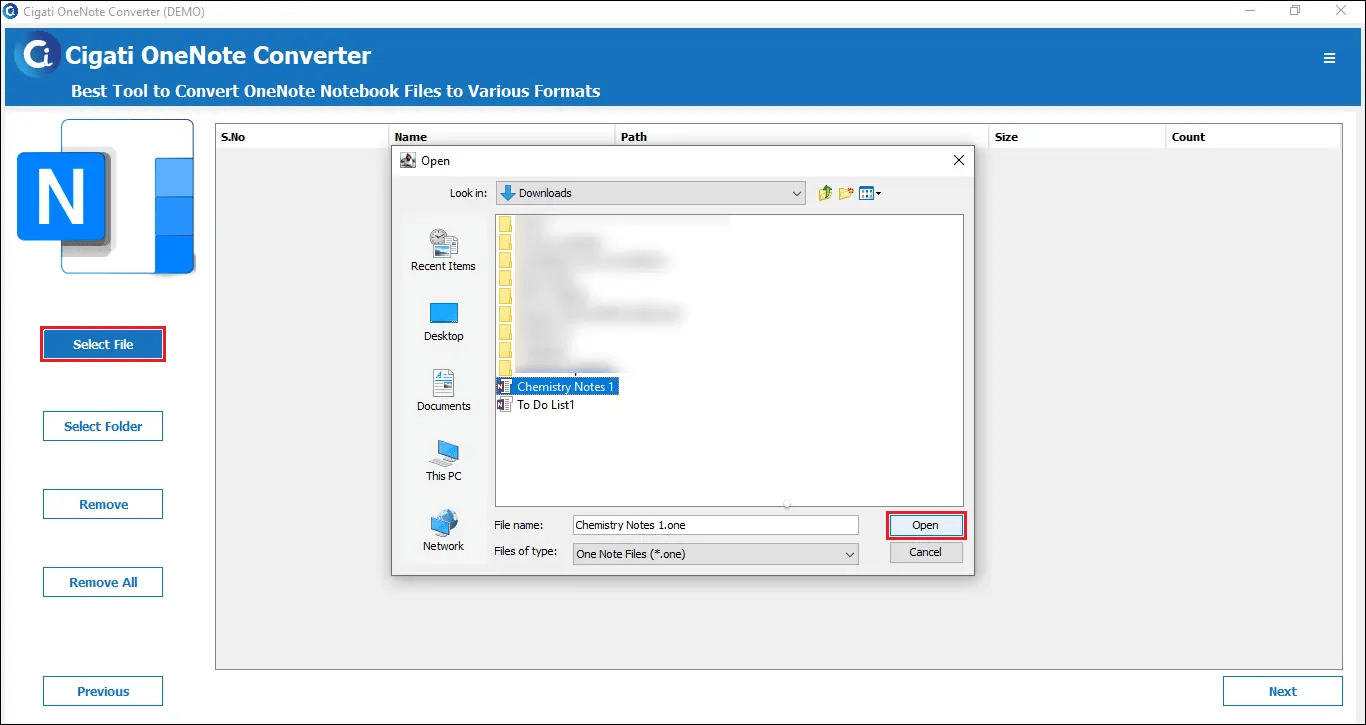Close the Open dialog with X
The height and width of the screenshot is (725, 1366).
(959, 160)
